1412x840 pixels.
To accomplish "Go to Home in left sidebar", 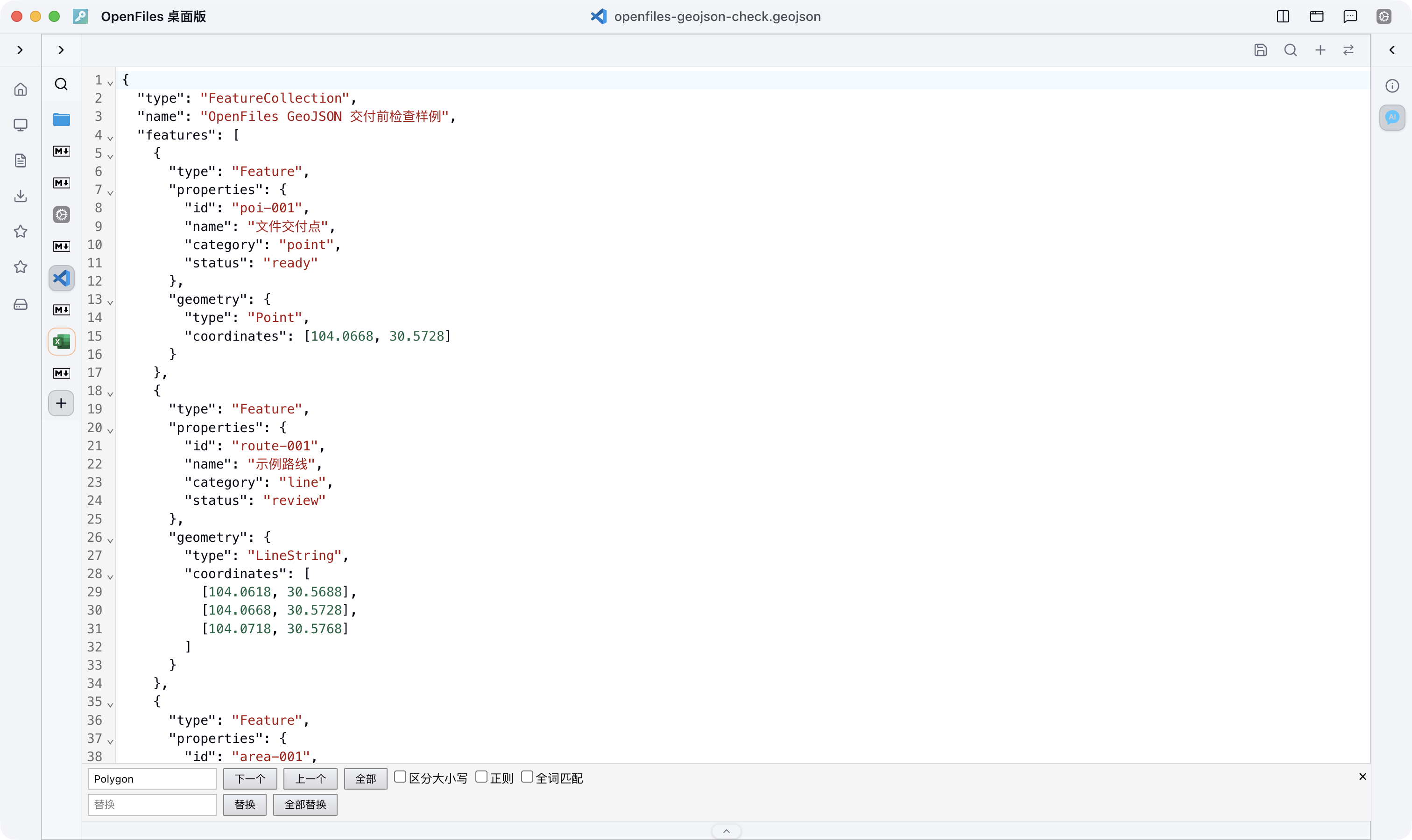I will pos(21,90).
